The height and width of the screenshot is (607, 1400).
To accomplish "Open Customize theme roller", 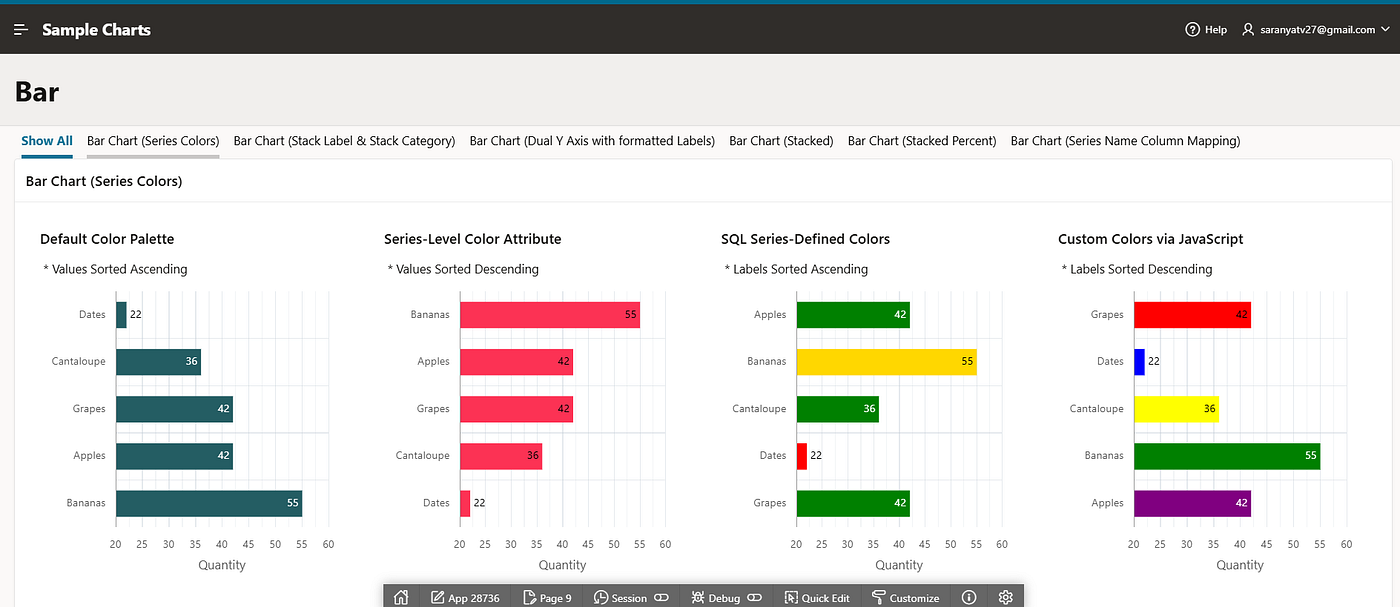I will [x=905, y=597].
